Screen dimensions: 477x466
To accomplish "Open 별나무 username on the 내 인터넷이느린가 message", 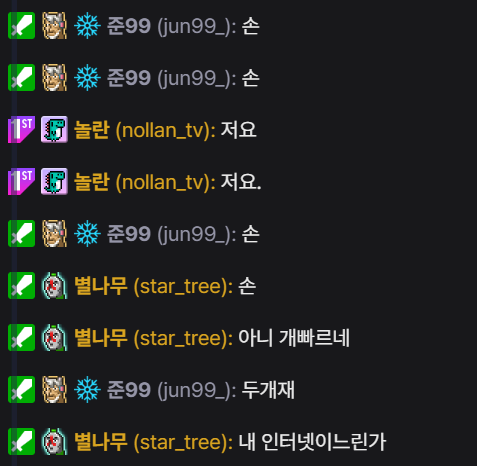I will pos(153,442).
